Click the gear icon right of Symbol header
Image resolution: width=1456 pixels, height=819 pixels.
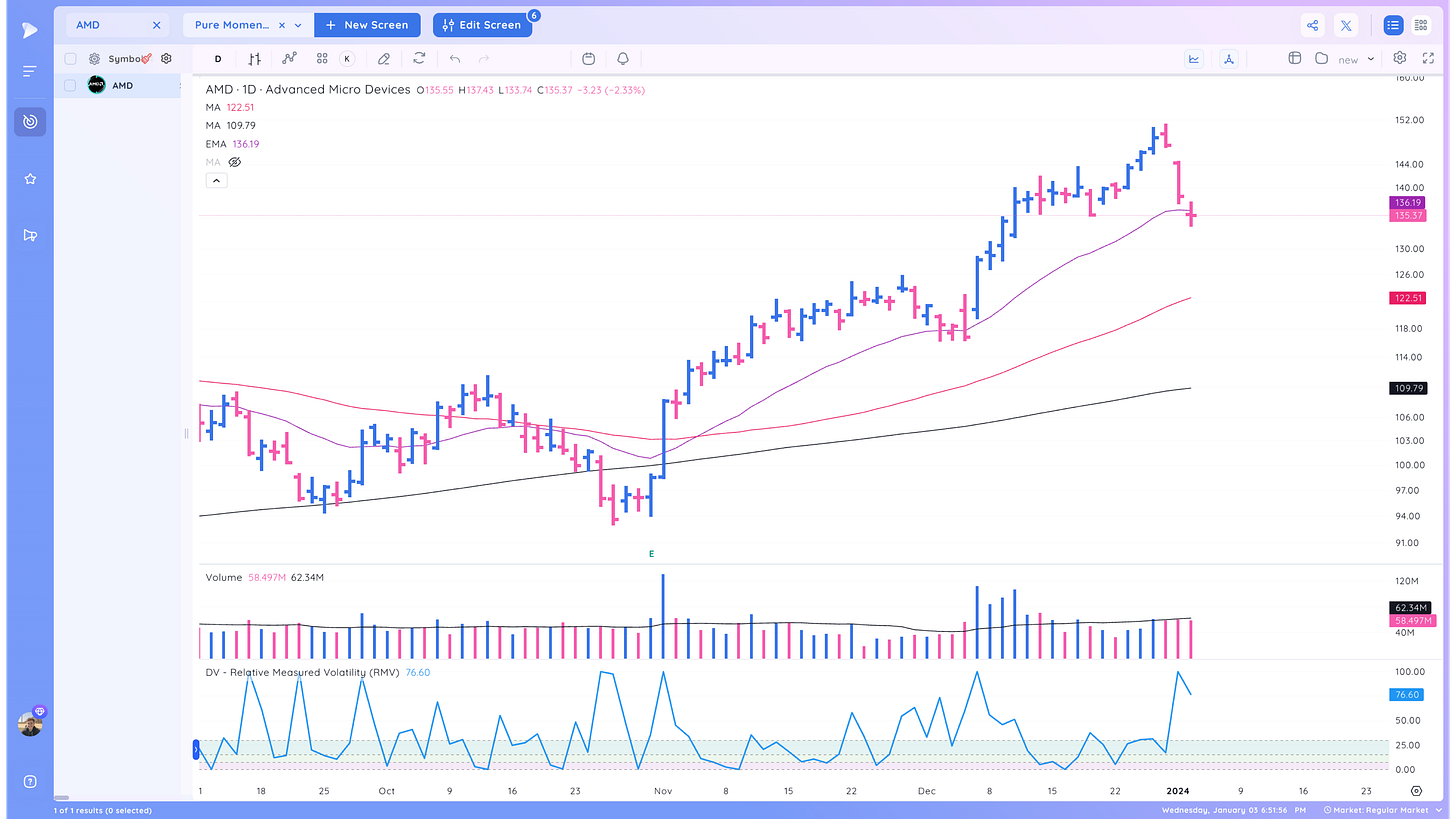(166, 59)
